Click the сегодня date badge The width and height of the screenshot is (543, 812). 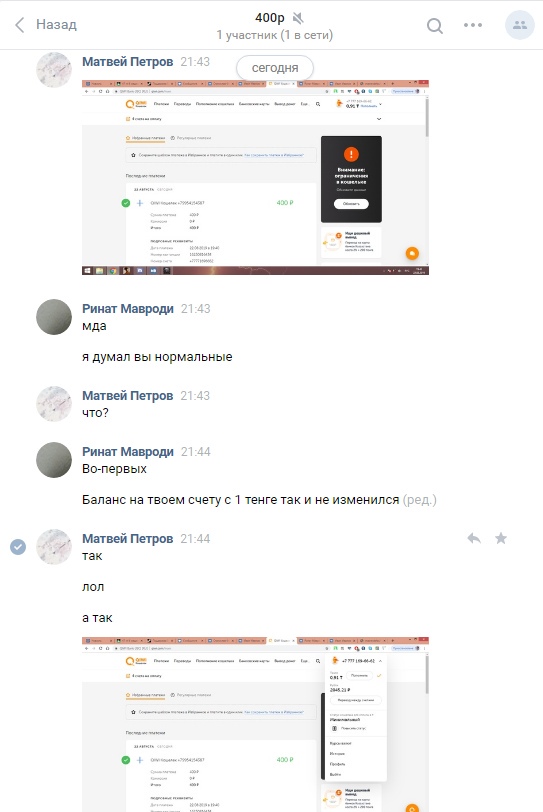coord(275,68)
